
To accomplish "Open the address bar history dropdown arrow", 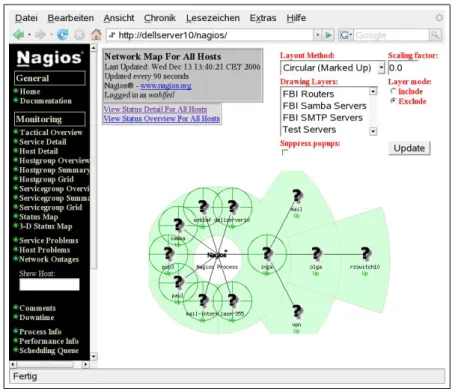I will pyautogui.click(x=318, y=35).
